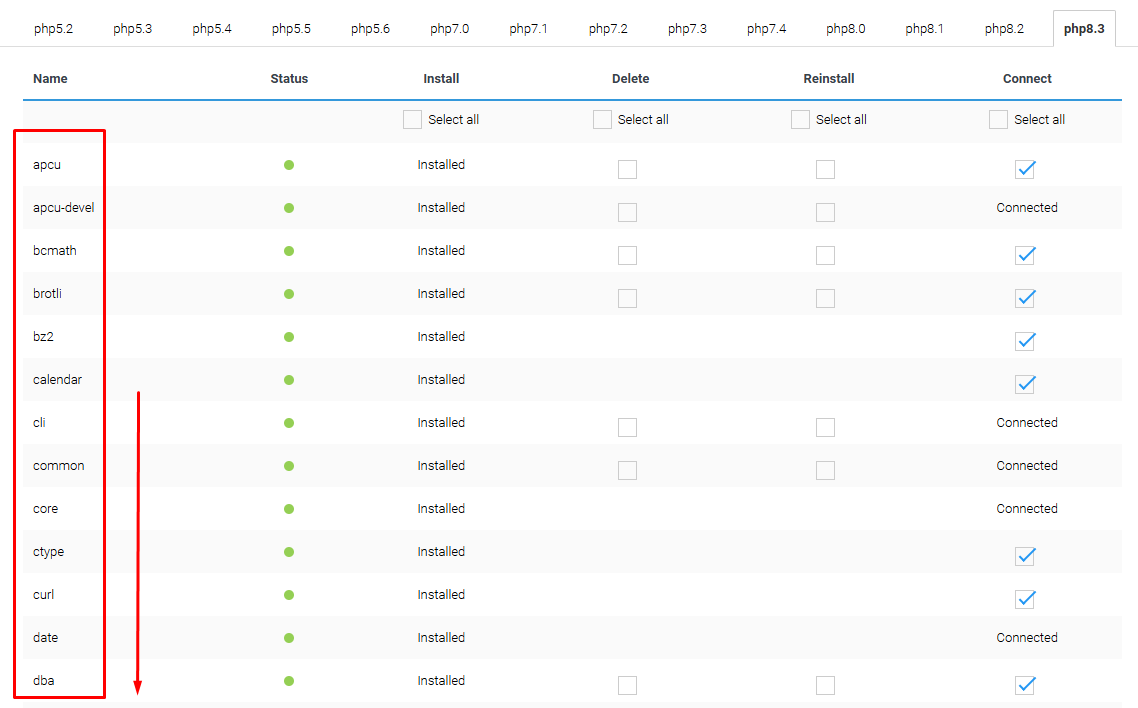Tick Reinstall checkbox for common

pyautogui.click(x=825, y=470)
